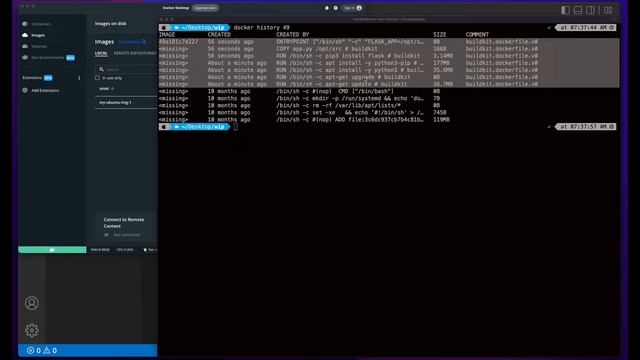Open Docker Desktop settings gear in header
The height and width of the screenshot is (360, 640).
pyautogui.click(x=336, y=8)
